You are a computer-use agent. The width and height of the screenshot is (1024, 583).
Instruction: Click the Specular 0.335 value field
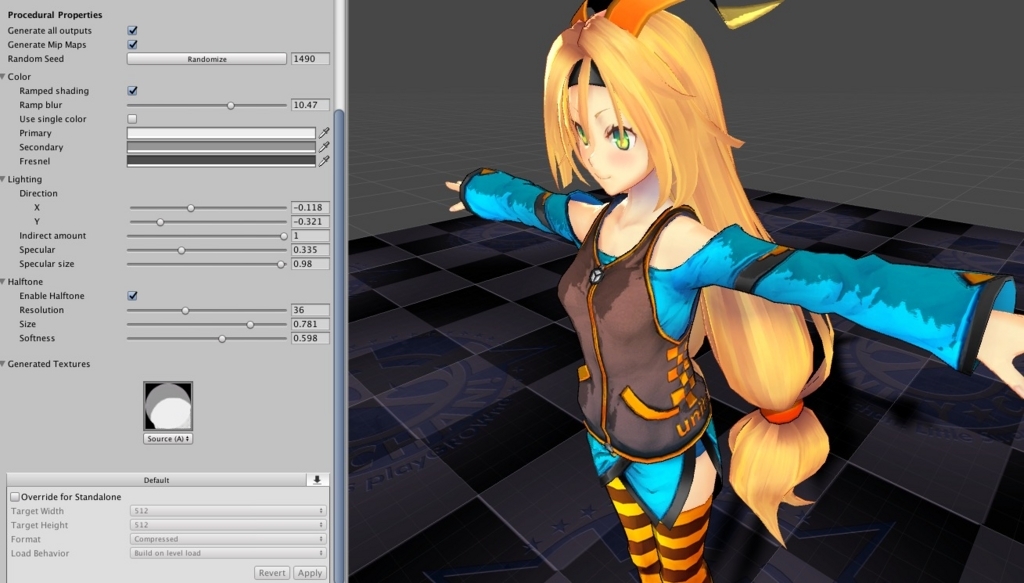point(310,250)
